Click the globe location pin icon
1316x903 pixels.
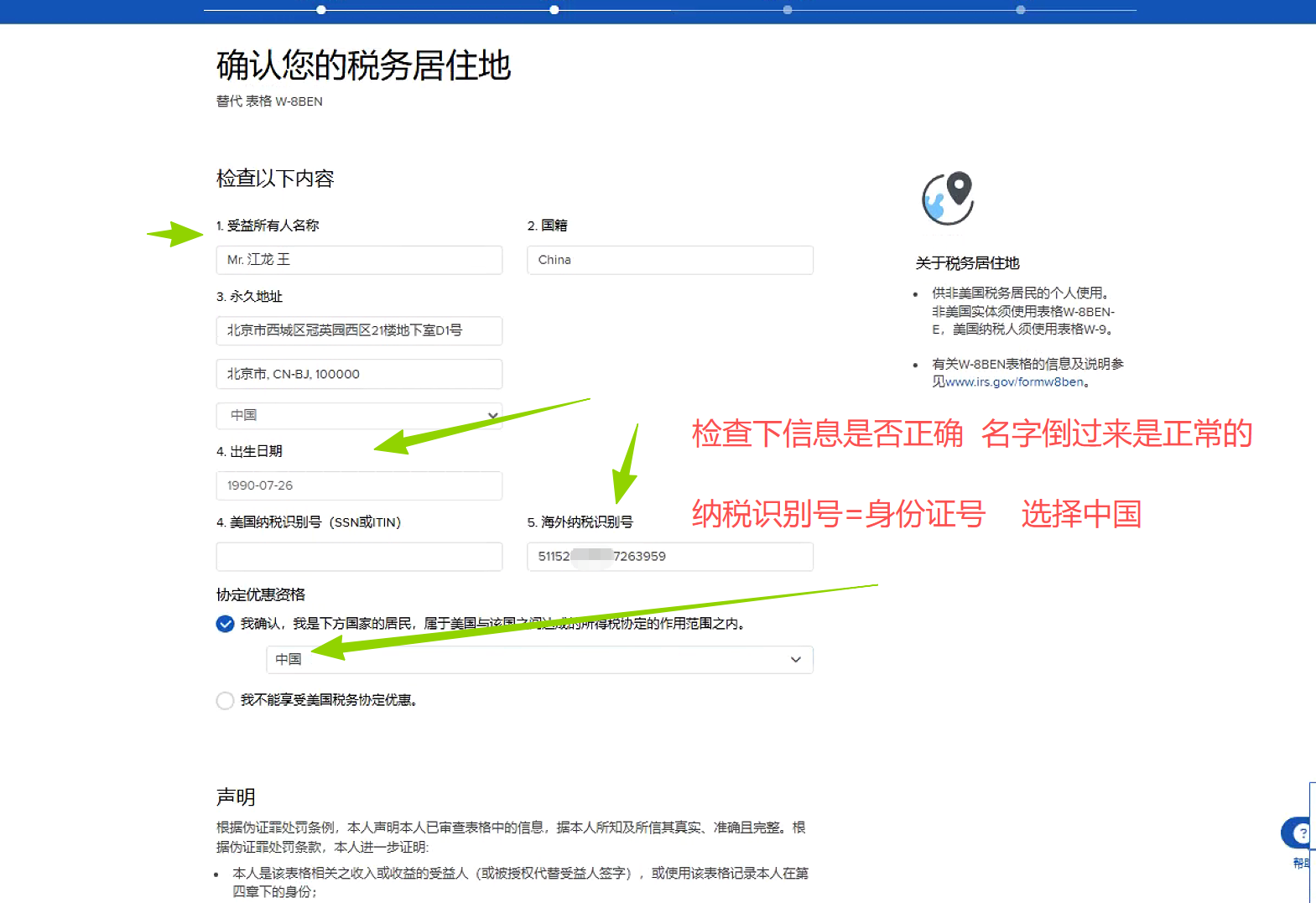(948, 199)
